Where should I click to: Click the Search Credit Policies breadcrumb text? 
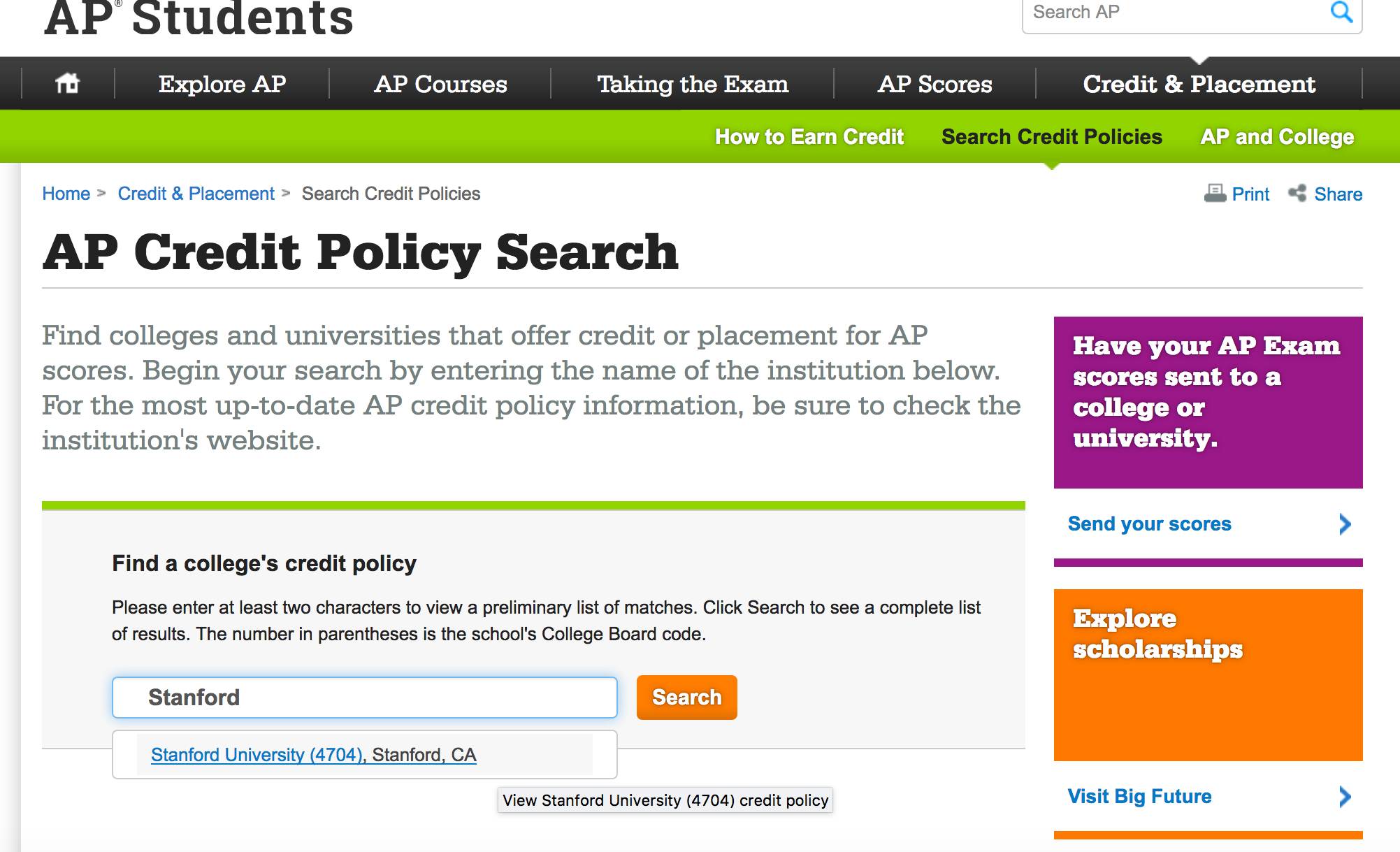(x=391, y=194)
